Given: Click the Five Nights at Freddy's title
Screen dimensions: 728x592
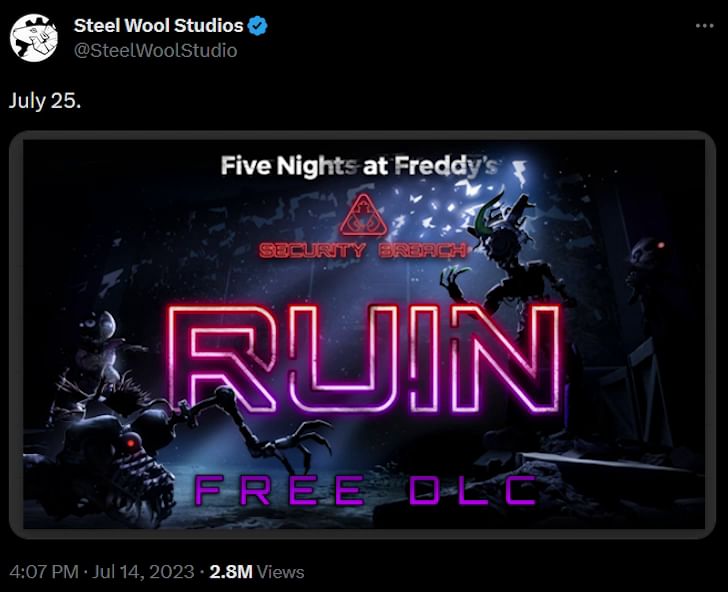Looking at the screenshot, I should [360, 166].
